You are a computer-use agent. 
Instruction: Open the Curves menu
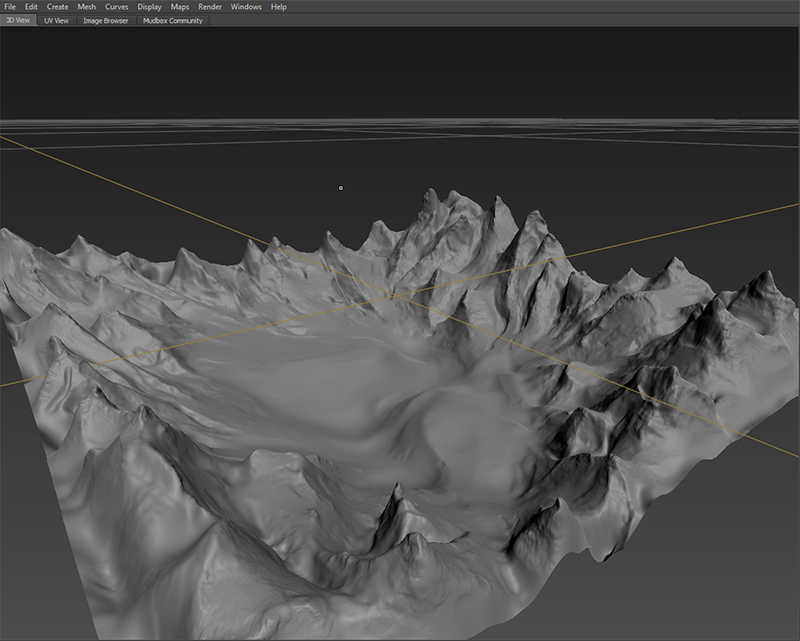(117, 7)
